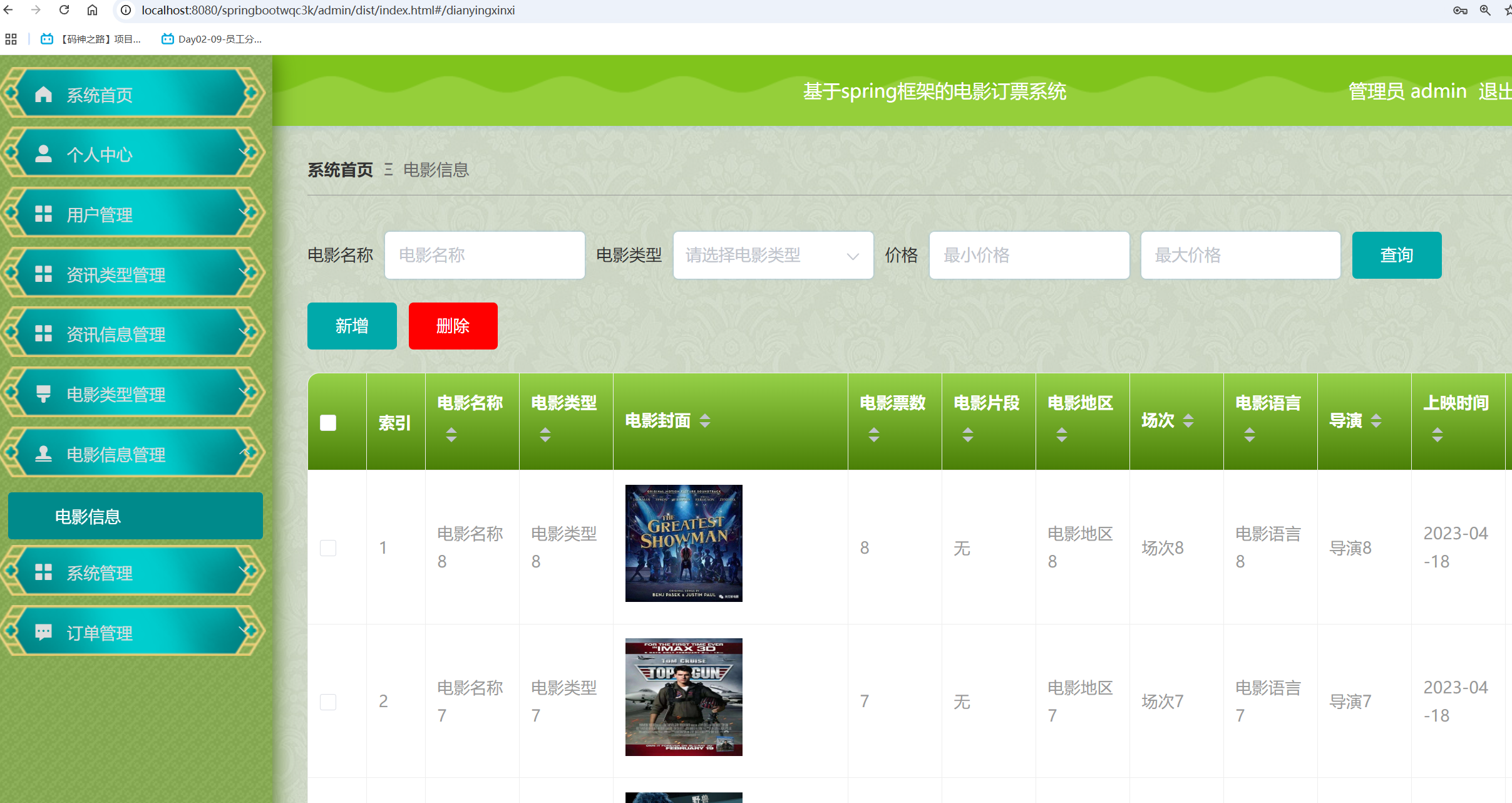Open the Top Gun poster thumbnail
The image size is (1512, 803).
pos(684,697)
